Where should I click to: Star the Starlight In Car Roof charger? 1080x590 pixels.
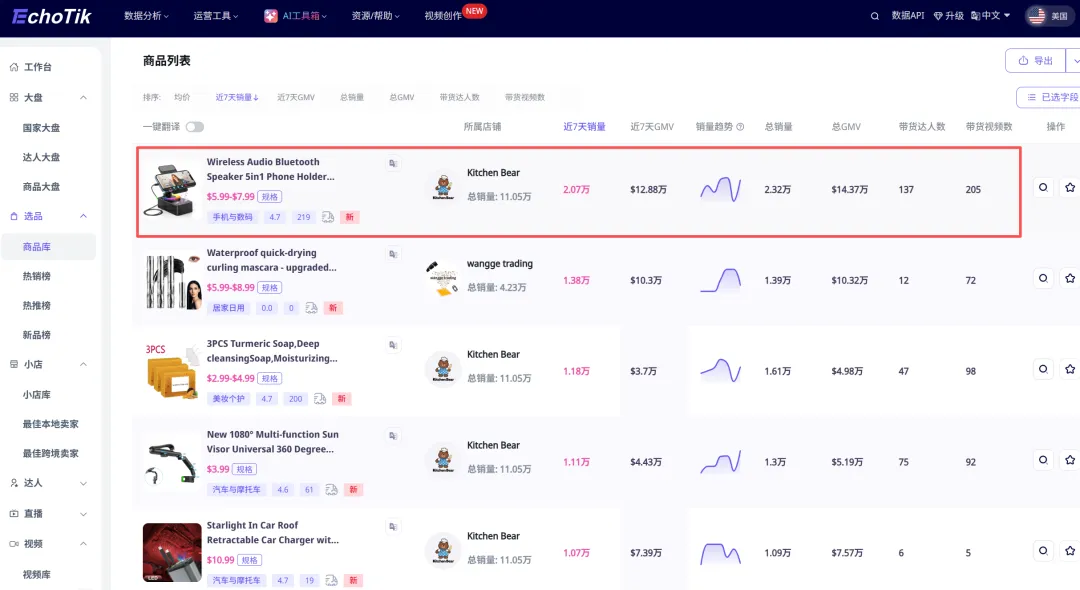point(1070,551)
